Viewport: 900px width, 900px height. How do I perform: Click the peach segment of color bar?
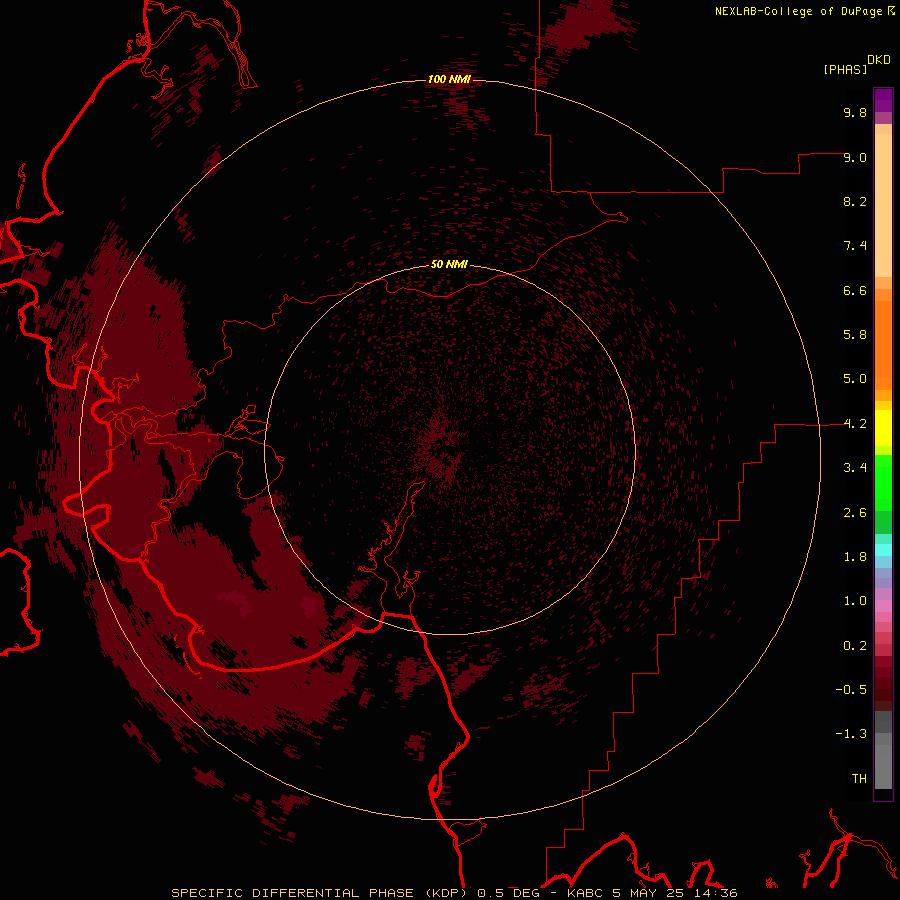(883, 205)
